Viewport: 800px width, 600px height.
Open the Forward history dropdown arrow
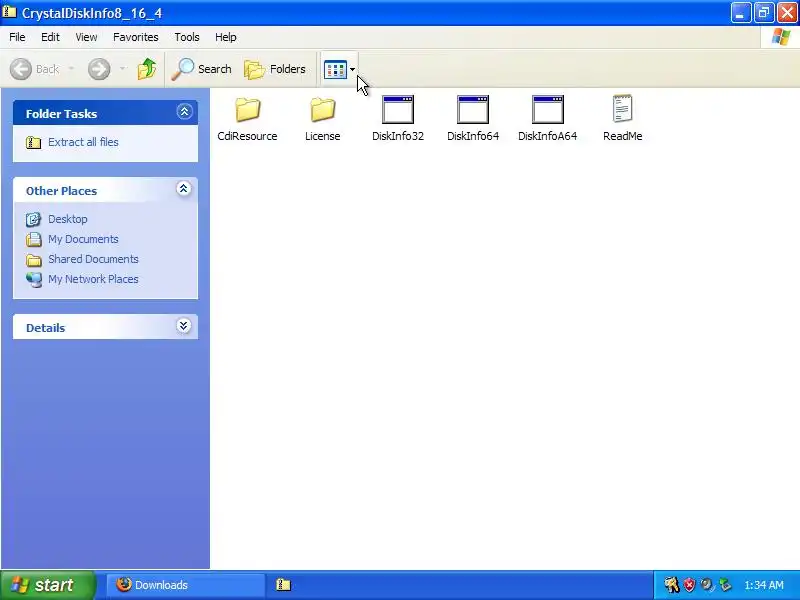tap(122, 69)
